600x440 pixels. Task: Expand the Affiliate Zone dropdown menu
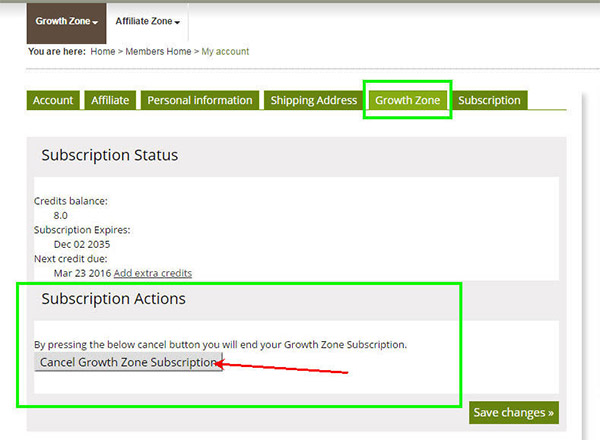148,21
